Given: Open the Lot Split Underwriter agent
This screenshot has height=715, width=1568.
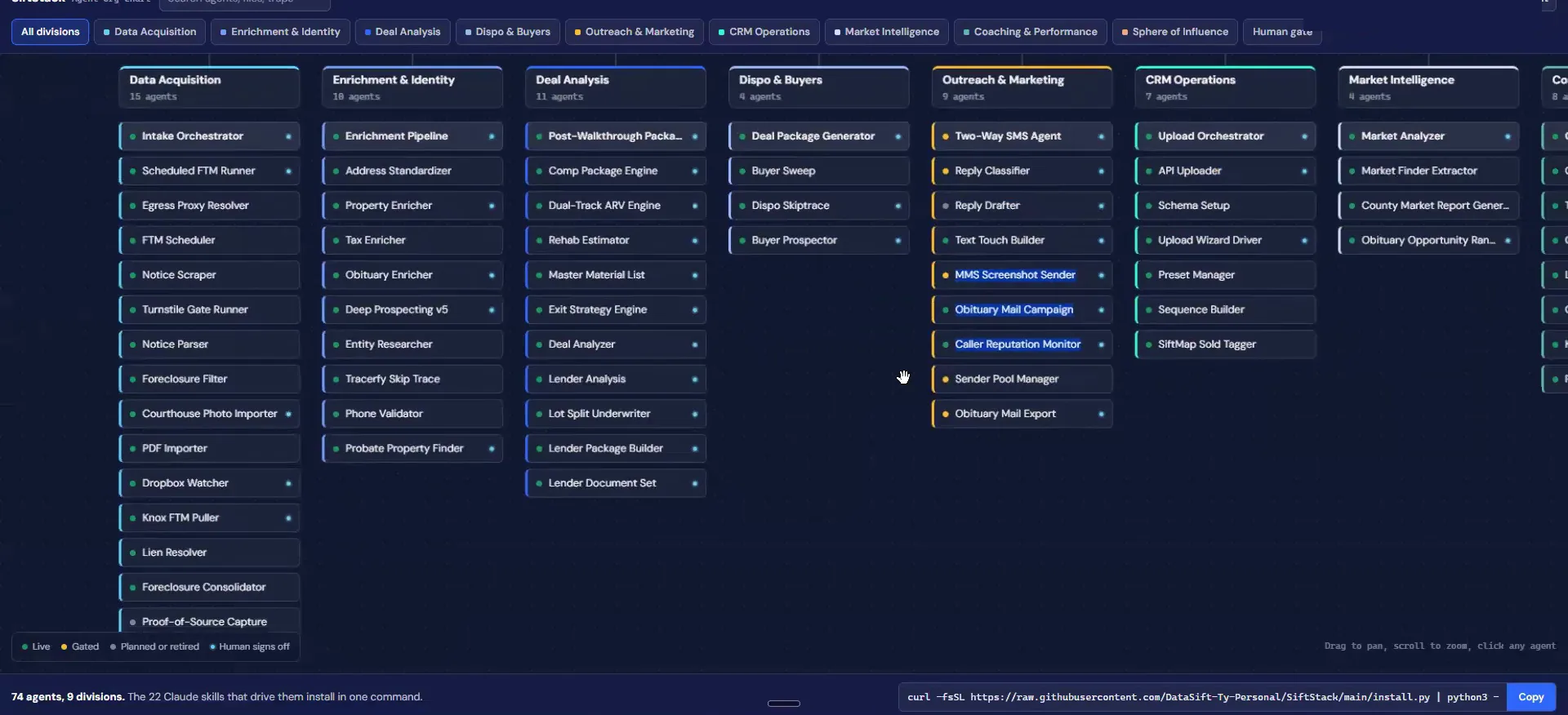Looking at the screenshot, I should 616,414.
